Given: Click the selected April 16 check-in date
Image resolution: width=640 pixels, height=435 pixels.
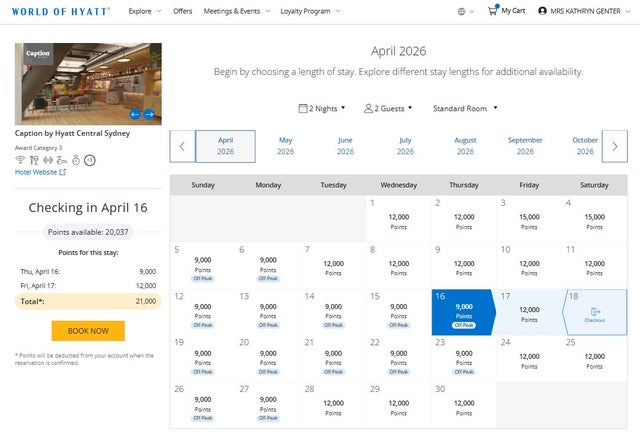Looking at the screenshot, I should click(464, 312).
